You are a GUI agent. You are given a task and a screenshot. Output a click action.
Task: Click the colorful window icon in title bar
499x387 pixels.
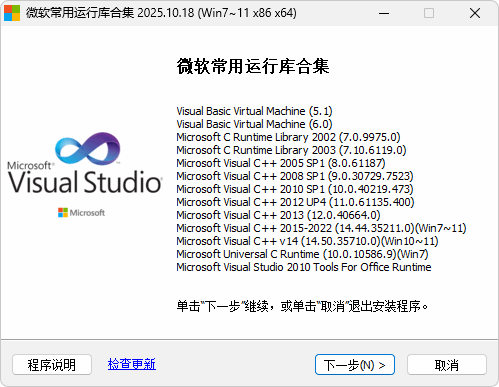(12, 13)
